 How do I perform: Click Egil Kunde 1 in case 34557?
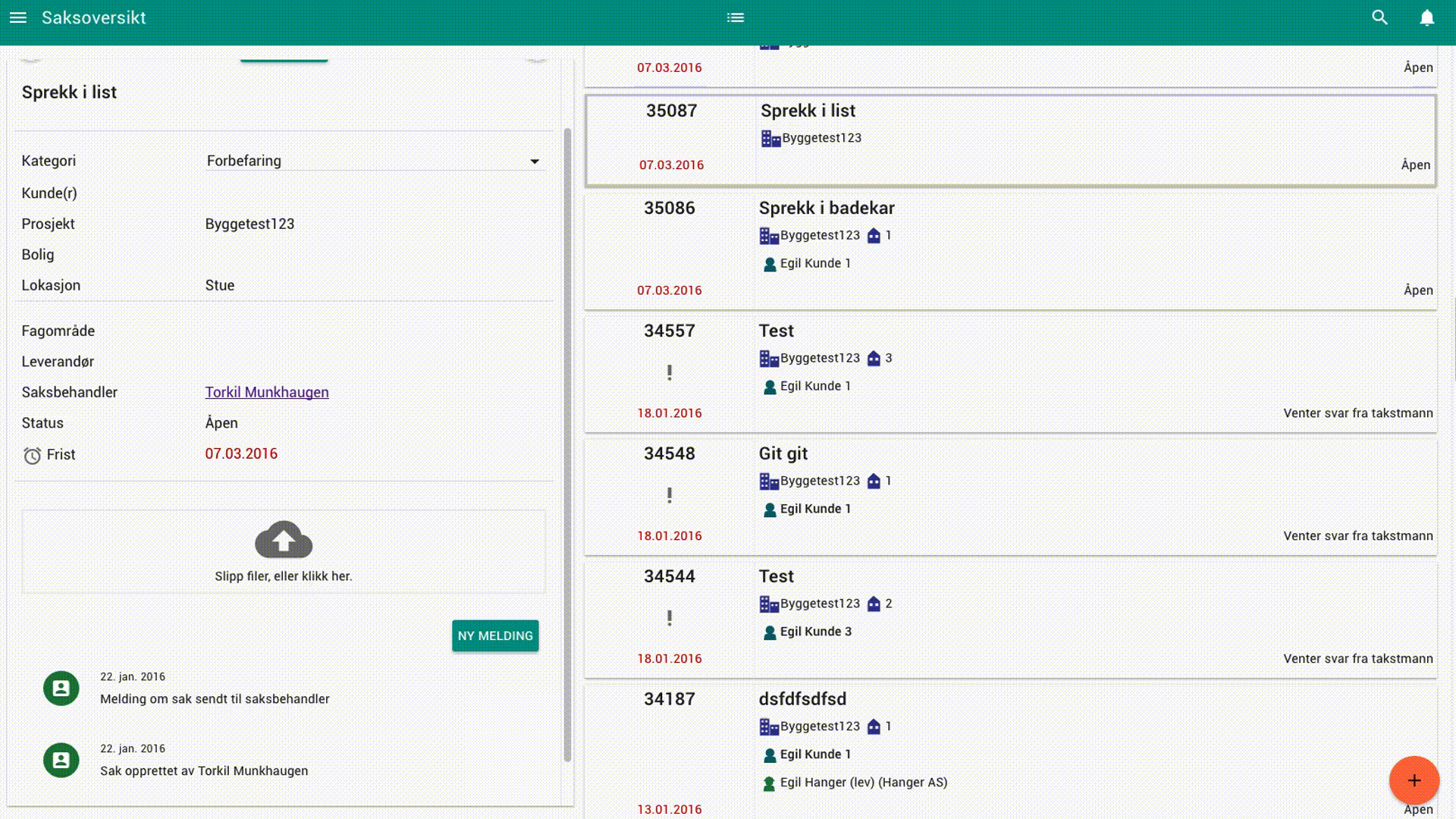815,386
